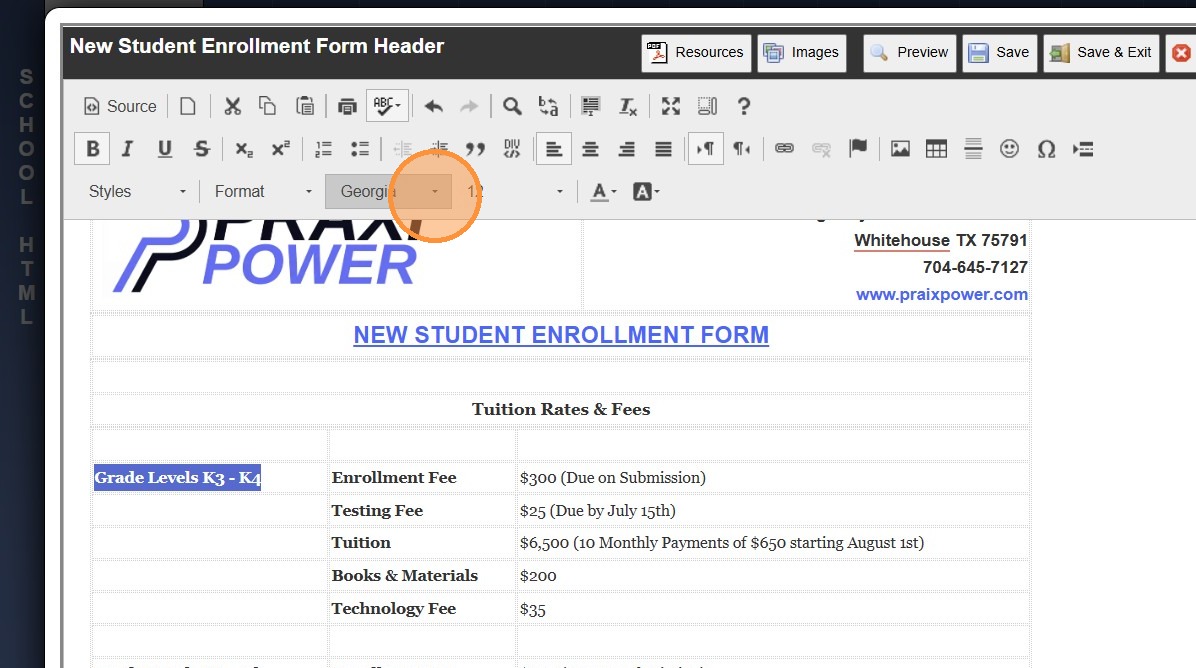This screenshot has width=1196, height=668.
Task: Align text left
Action: point(555,149)
